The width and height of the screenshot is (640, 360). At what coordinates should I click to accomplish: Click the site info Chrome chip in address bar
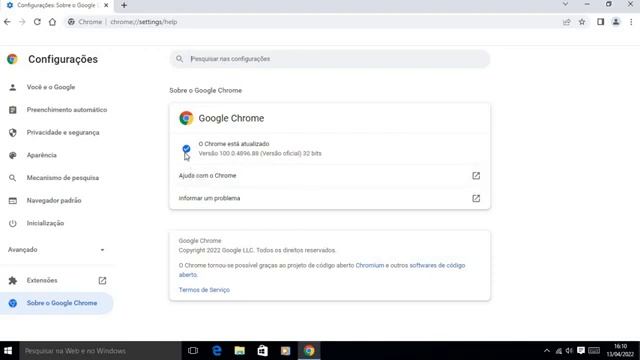(85, 22)
